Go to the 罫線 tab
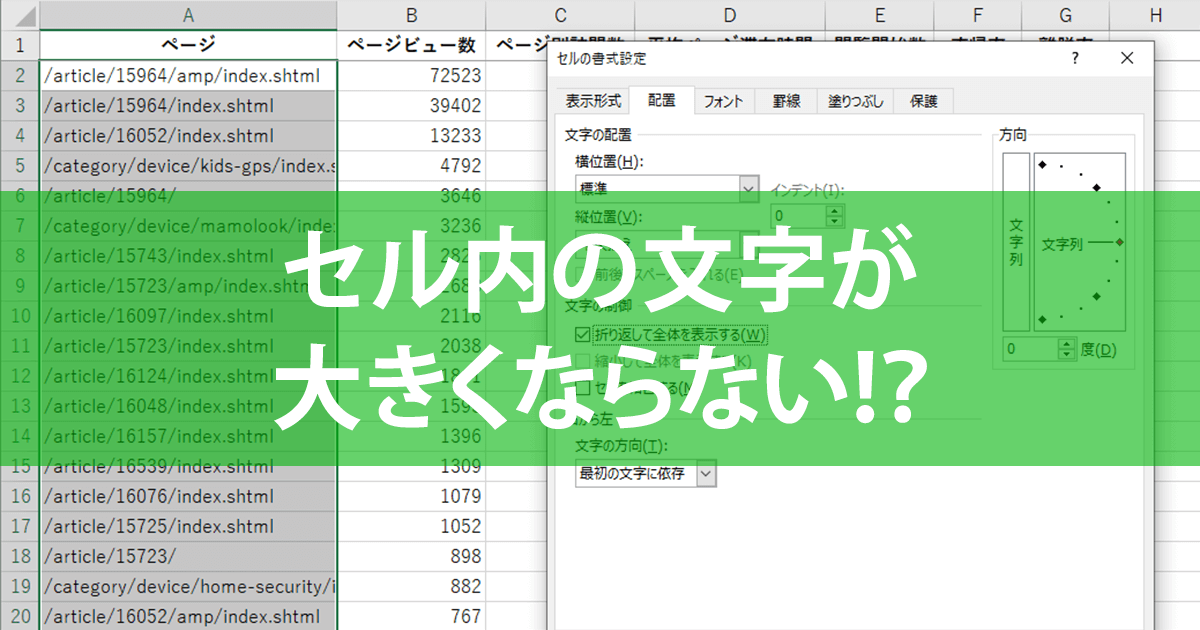Viewport: 1200px width, 630px height. click(x=785, y=101)
